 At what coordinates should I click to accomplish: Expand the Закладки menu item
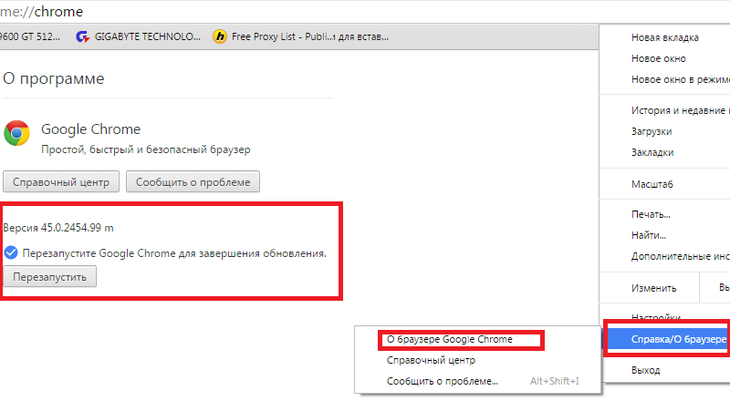coord(652,152)
